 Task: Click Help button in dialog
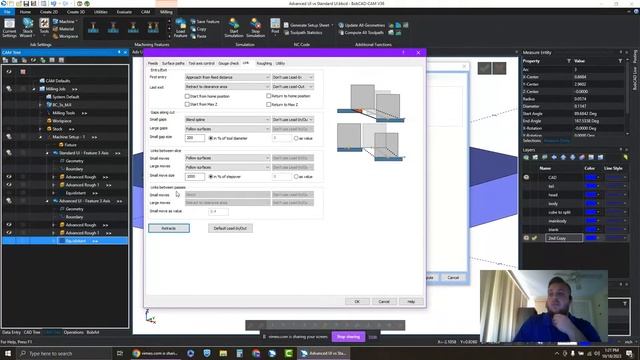coord(411,302)
